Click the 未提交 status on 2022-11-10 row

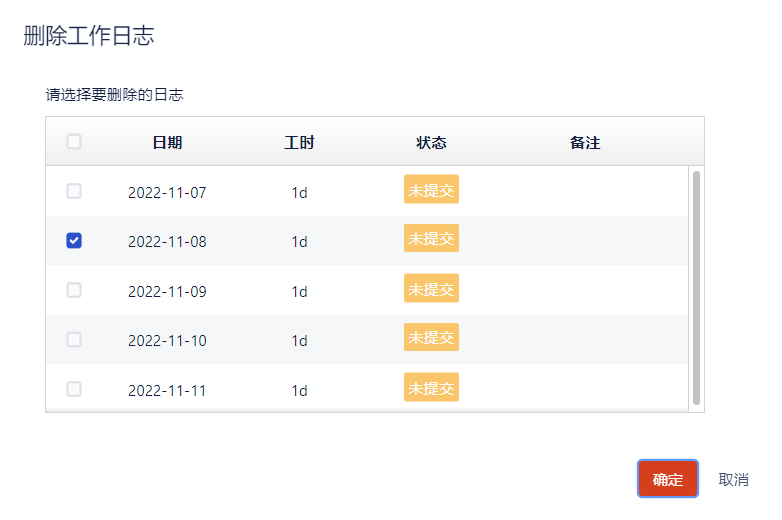(x=431, y=338)
